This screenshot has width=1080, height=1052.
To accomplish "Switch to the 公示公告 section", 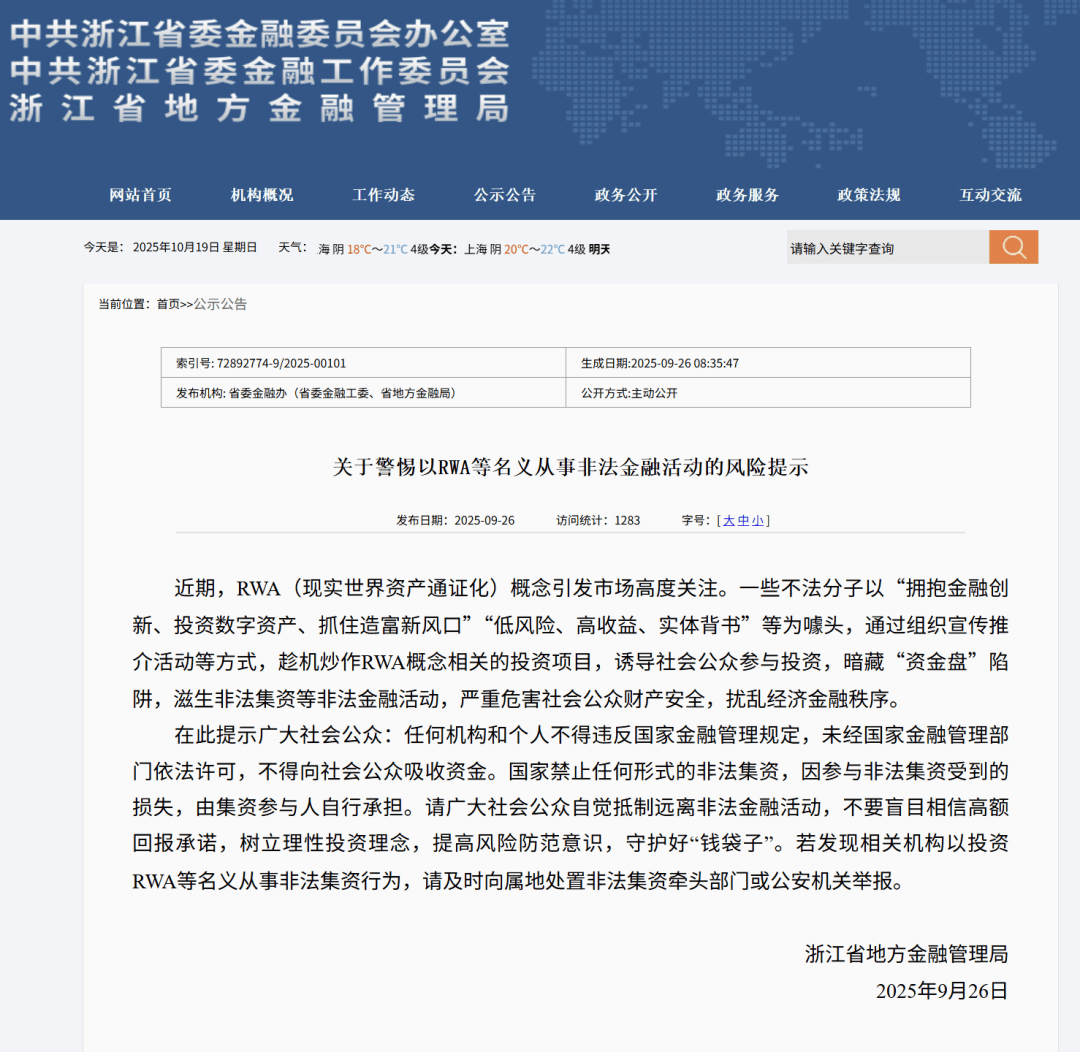I will click(x=504, y=195).
